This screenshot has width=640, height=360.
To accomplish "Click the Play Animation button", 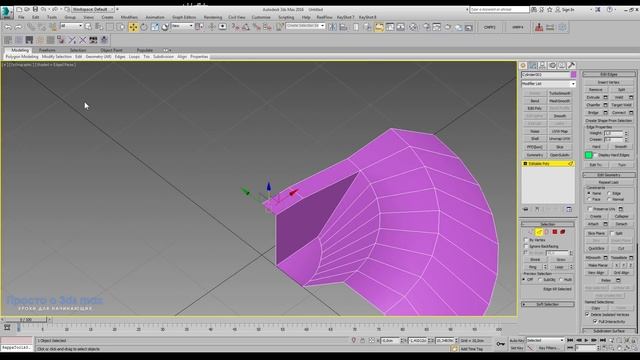I will [587, 340].
